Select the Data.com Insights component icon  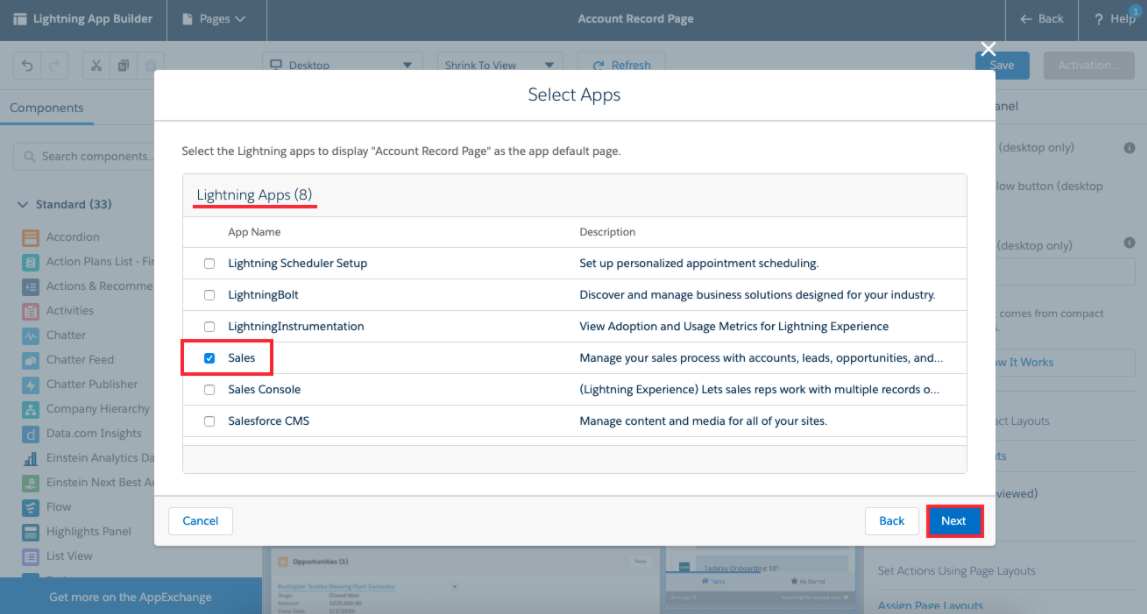[33, 433]
